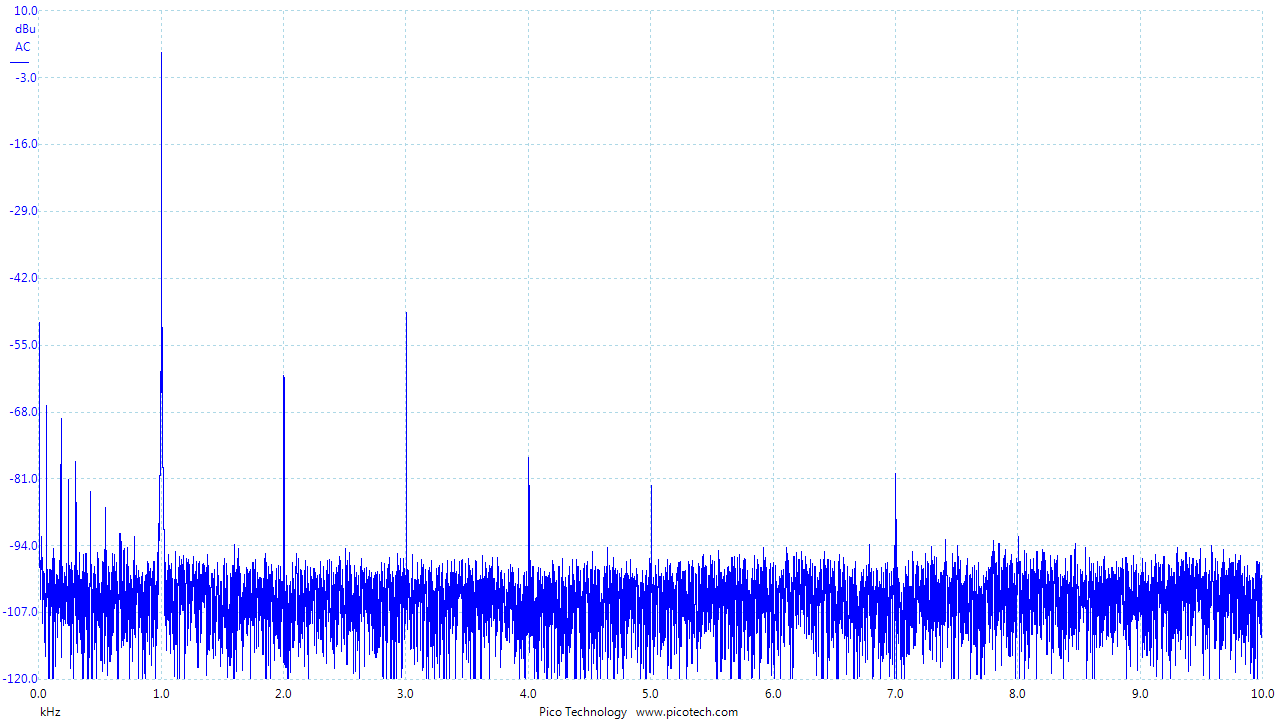Click the -3.0 amplitude axis label
Viewport: 1280px width, 720px height.
coord(27,78)
